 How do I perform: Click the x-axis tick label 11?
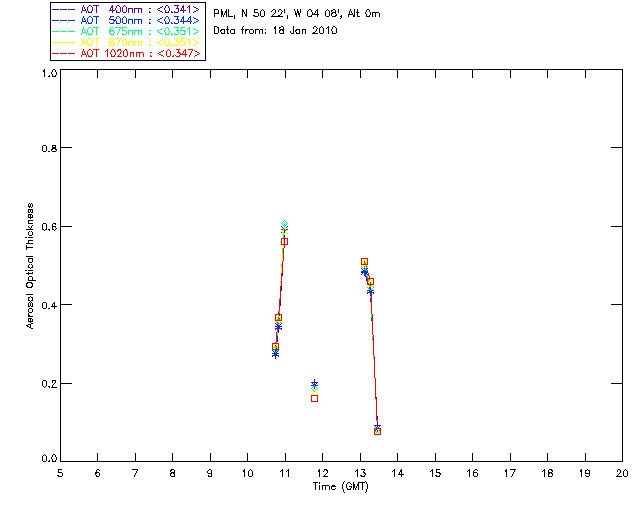tap(285, 473)
